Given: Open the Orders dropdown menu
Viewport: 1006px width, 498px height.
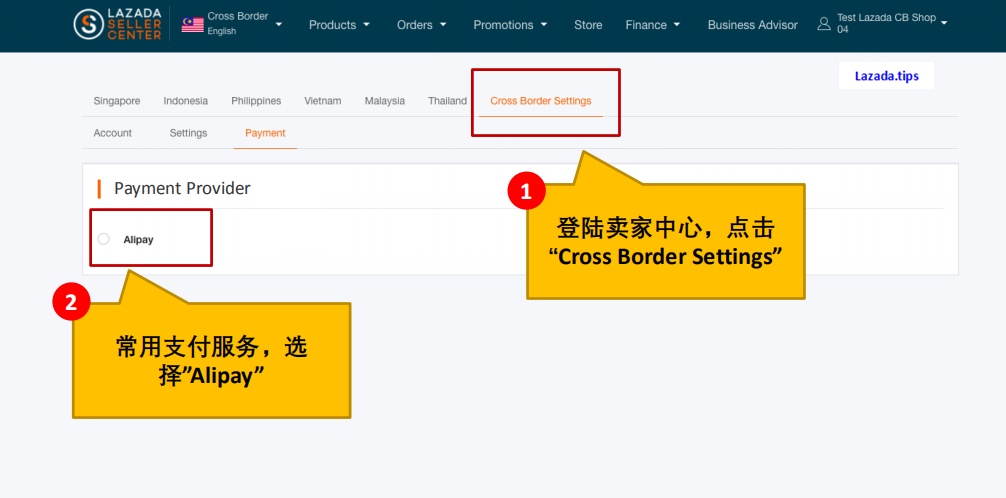Looking at the screenshot, I should 421,25.
